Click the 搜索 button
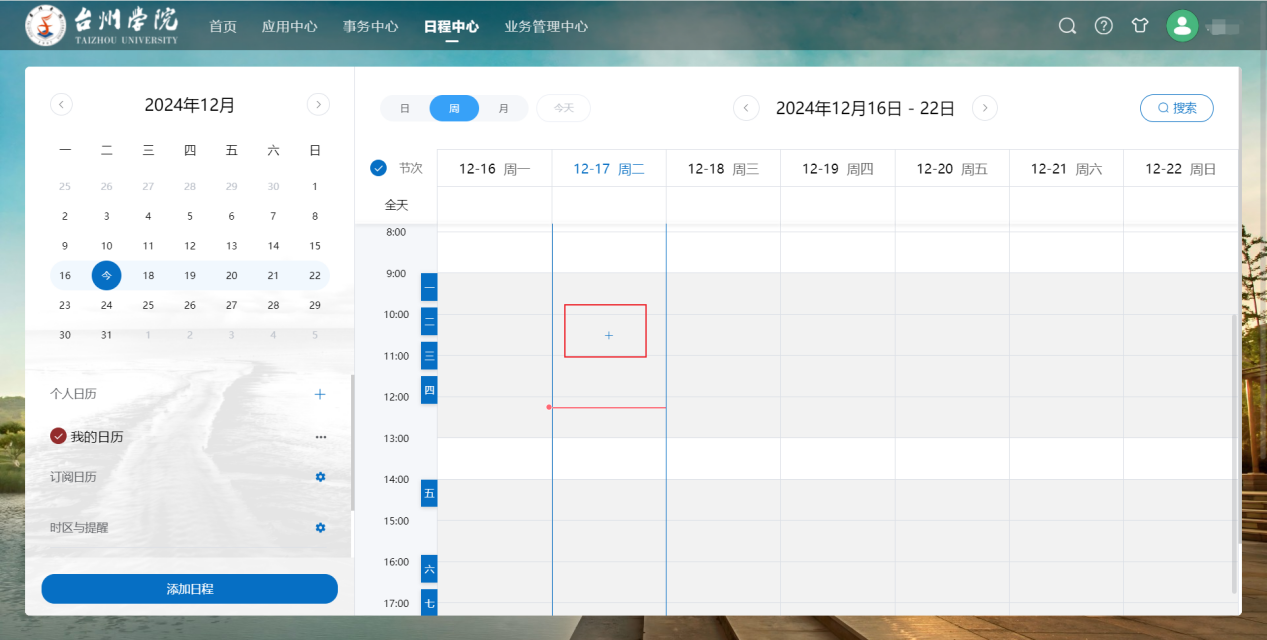 [1176, 108]
